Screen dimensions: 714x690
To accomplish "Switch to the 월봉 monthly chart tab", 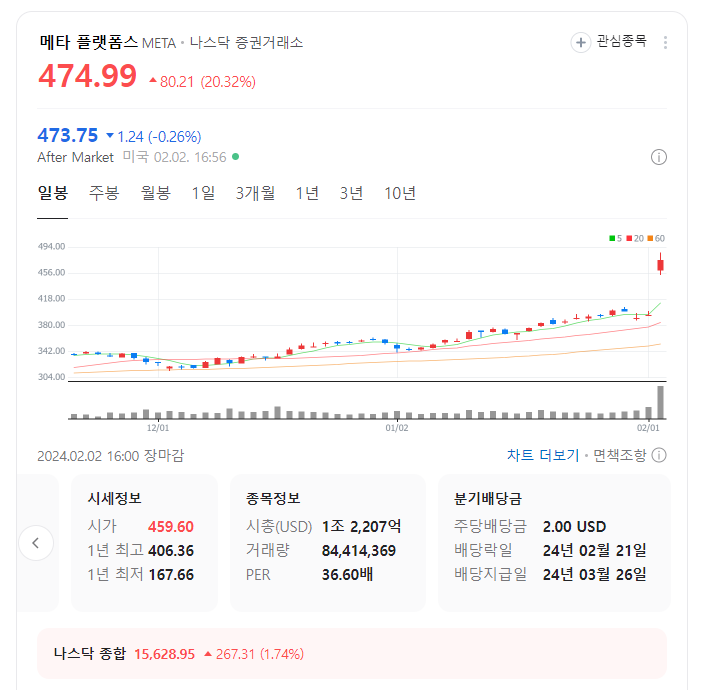I will pos(156,193).
